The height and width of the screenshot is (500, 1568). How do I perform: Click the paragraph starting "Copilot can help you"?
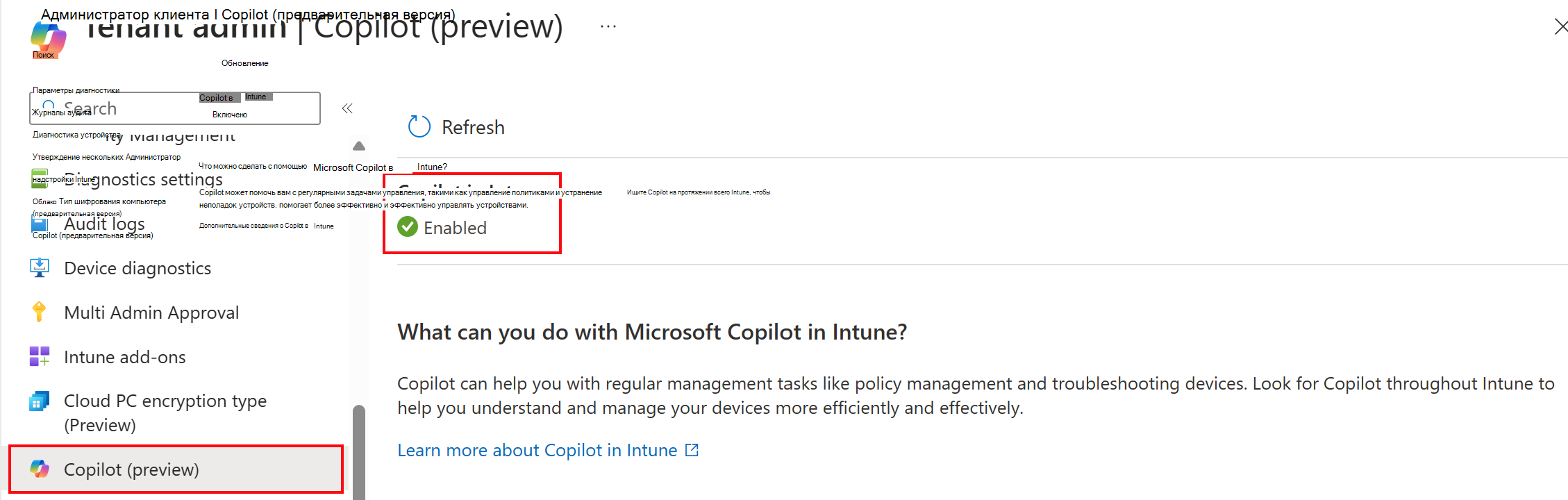[x=976, y=396]
